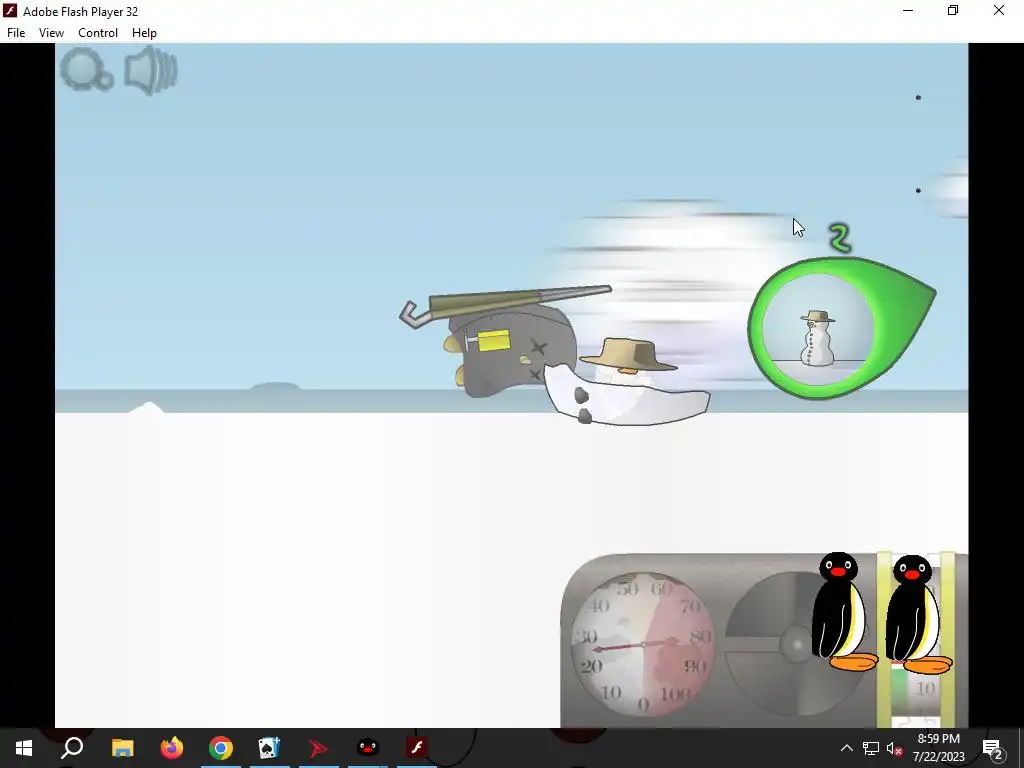This screenshot has height=768, width=1024.
Task: Open the red arrow app in taskbar
Action: pyautogui.click(x=319, y=748)
